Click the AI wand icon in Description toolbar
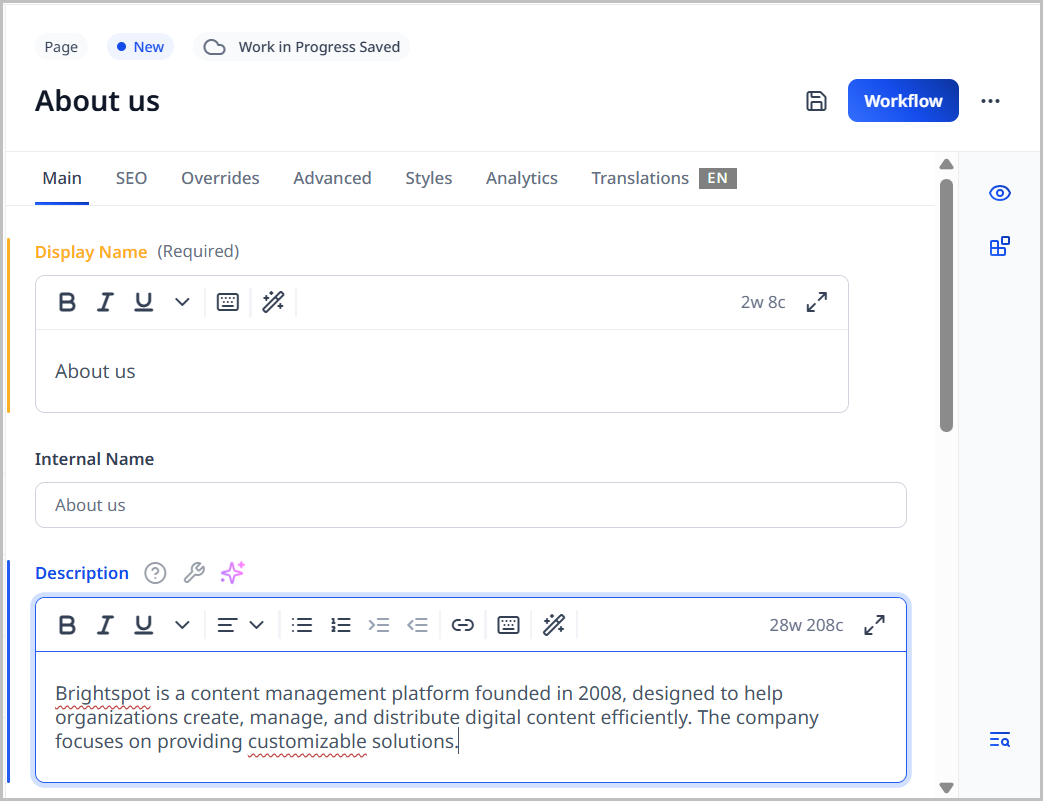Viewport: 1043px width, 801px height. 555,624
